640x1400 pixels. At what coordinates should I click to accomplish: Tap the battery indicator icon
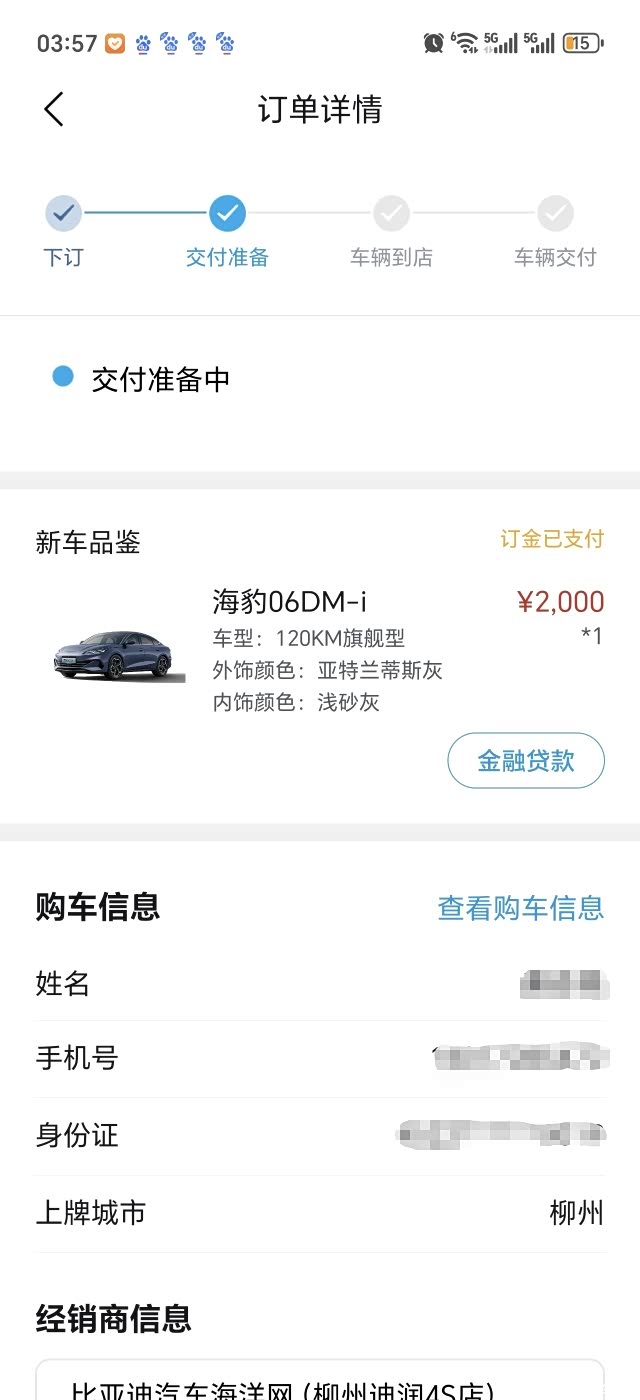tap(582, 43)
